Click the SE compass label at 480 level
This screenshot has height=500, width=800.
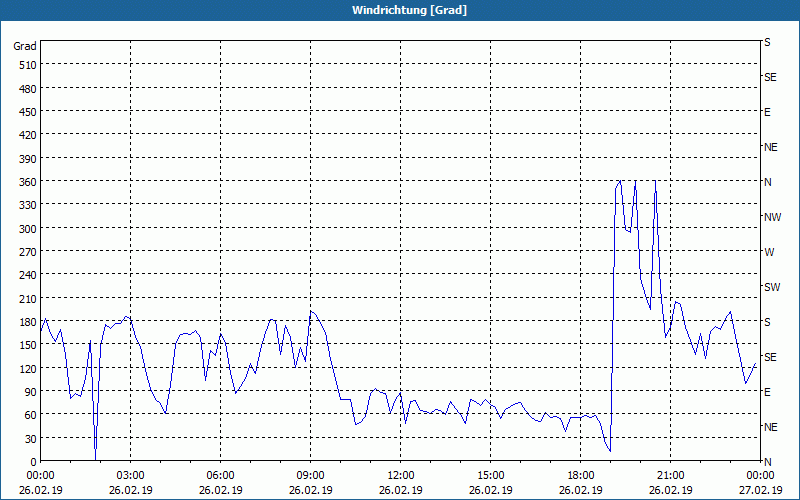pos(770,78)
